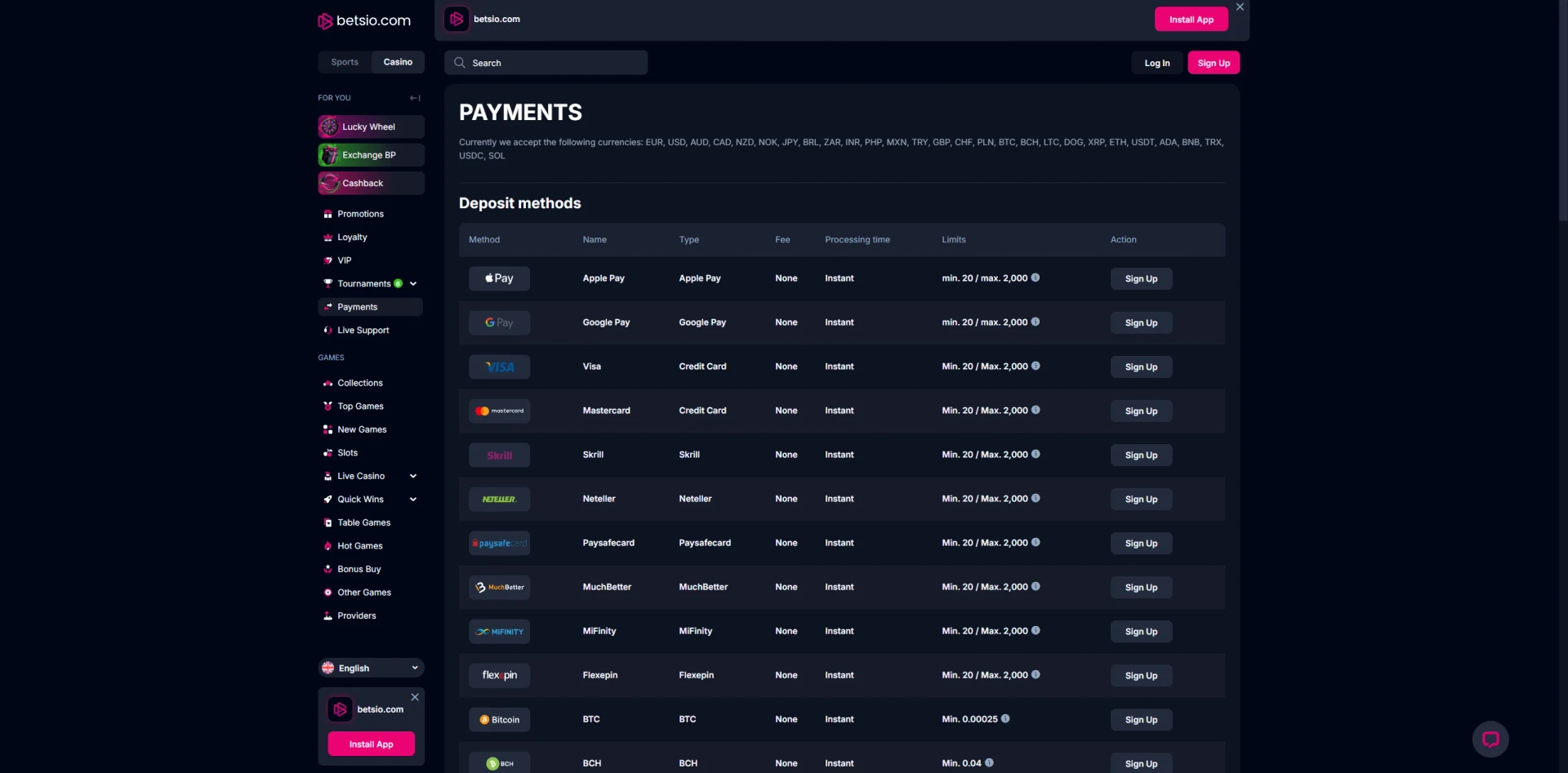Switch to the Casino tab
1568x773 pixels.
coord(398,62)
